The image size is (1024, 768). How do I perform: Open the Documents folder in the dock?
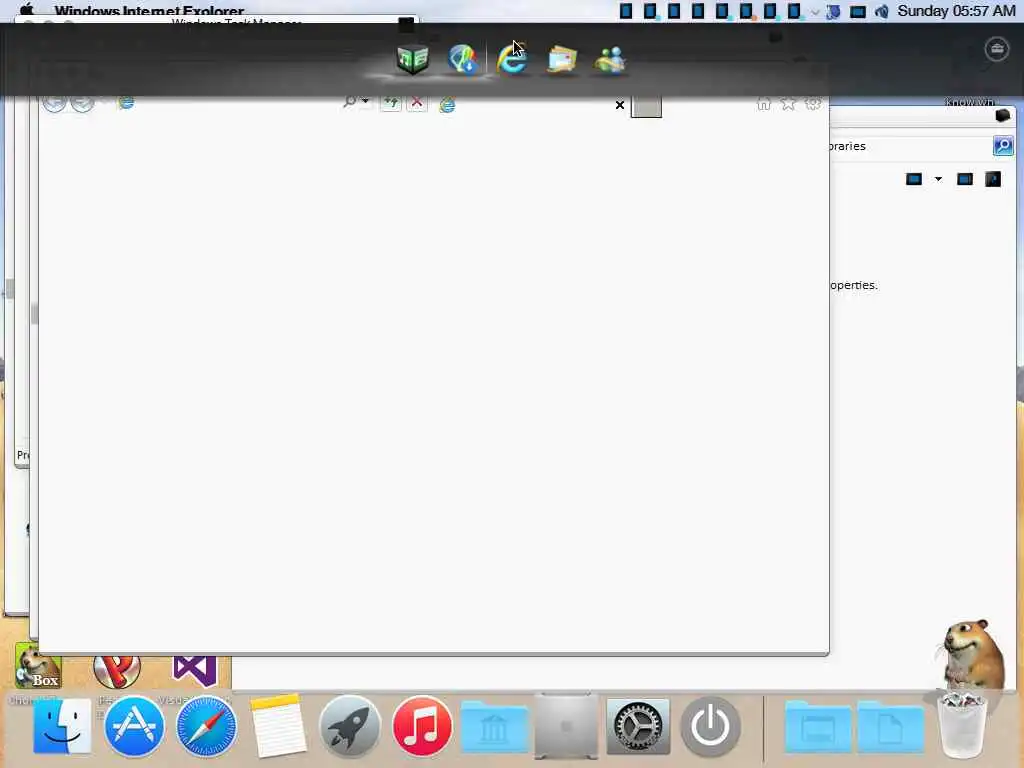(890, 728)
